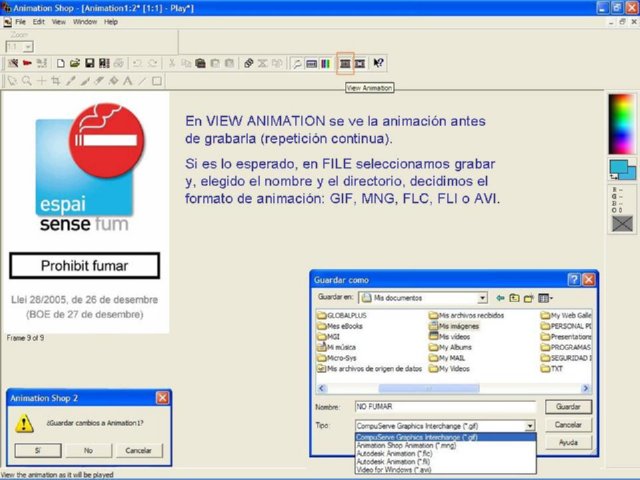The width and height of the screenshot is (640, 480).
Task: Click the crossed-out transparent color box
Action: 622,224
